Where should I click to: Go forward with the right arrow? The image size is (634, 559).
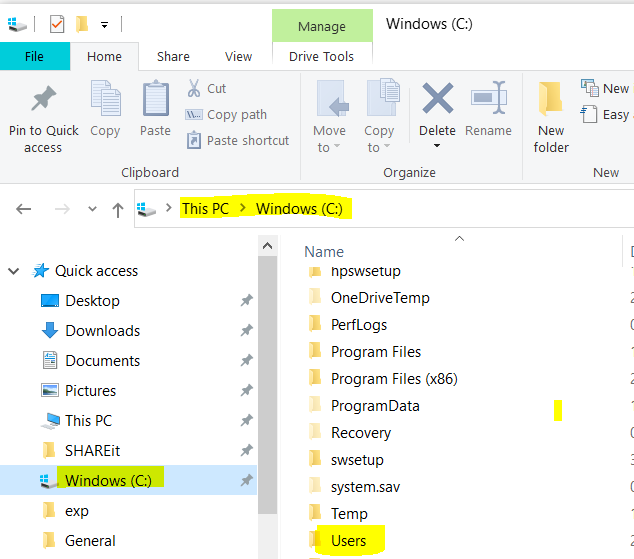(62, 209)
